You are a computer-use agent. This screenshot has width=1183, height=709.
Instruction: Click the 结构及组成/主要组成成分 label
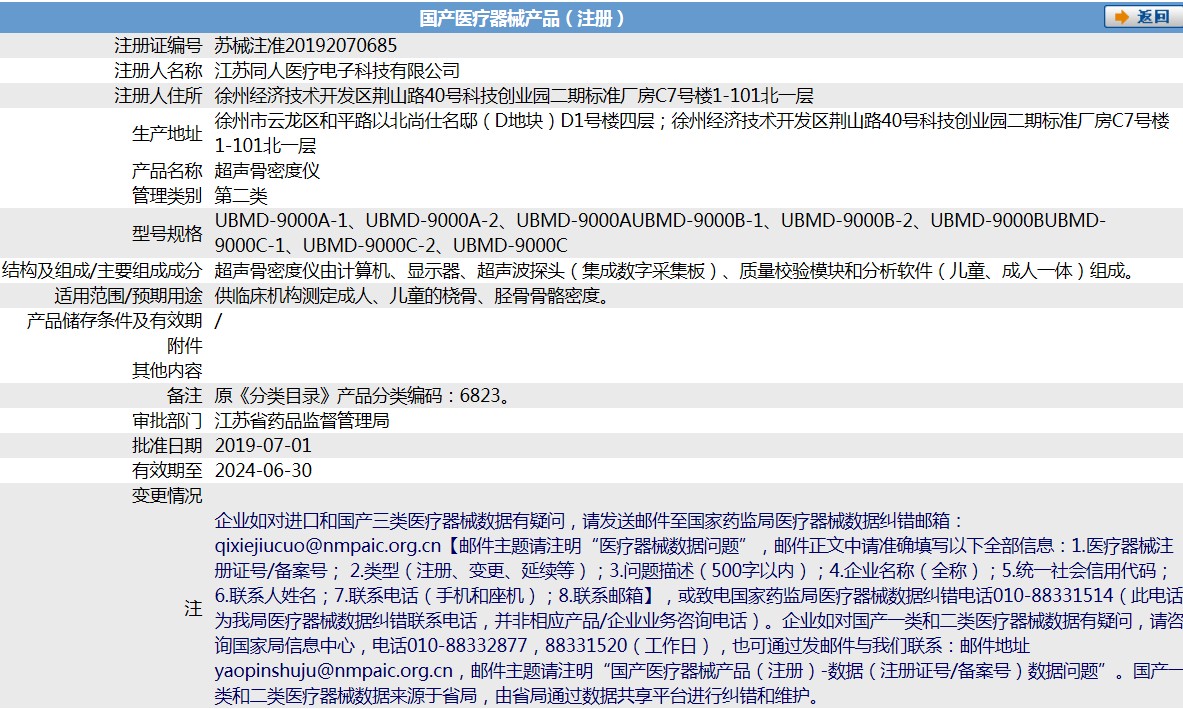(x=103, y=271)
